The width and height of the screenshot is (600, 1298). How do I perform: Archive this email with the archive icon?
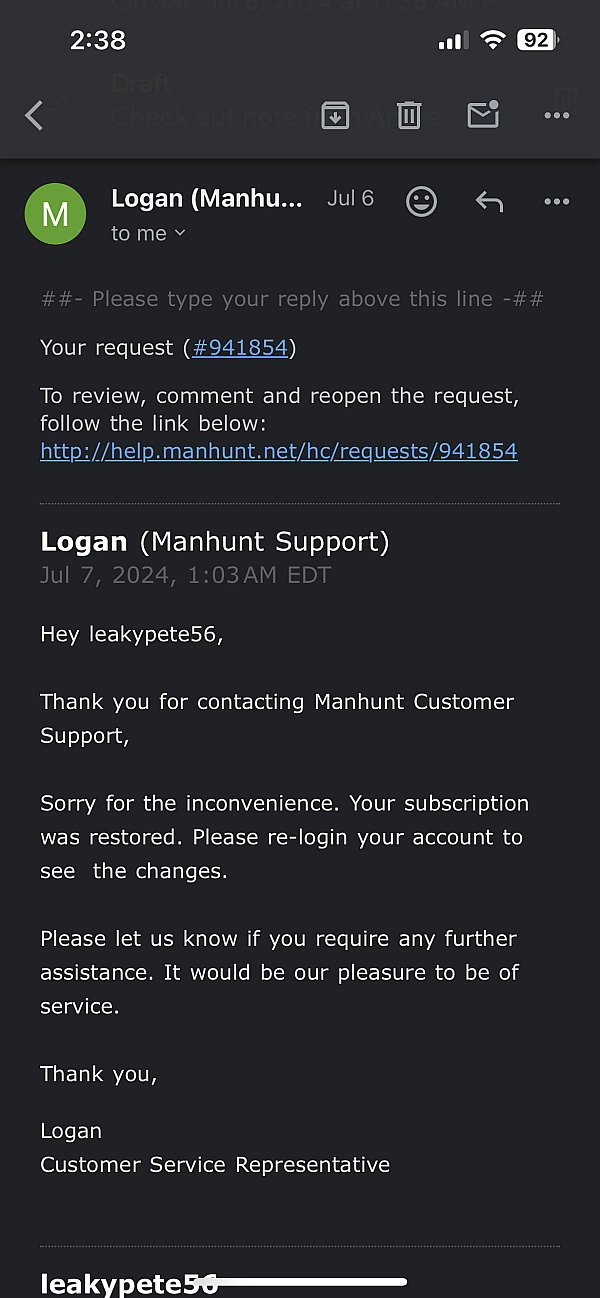tap(335, 115)
